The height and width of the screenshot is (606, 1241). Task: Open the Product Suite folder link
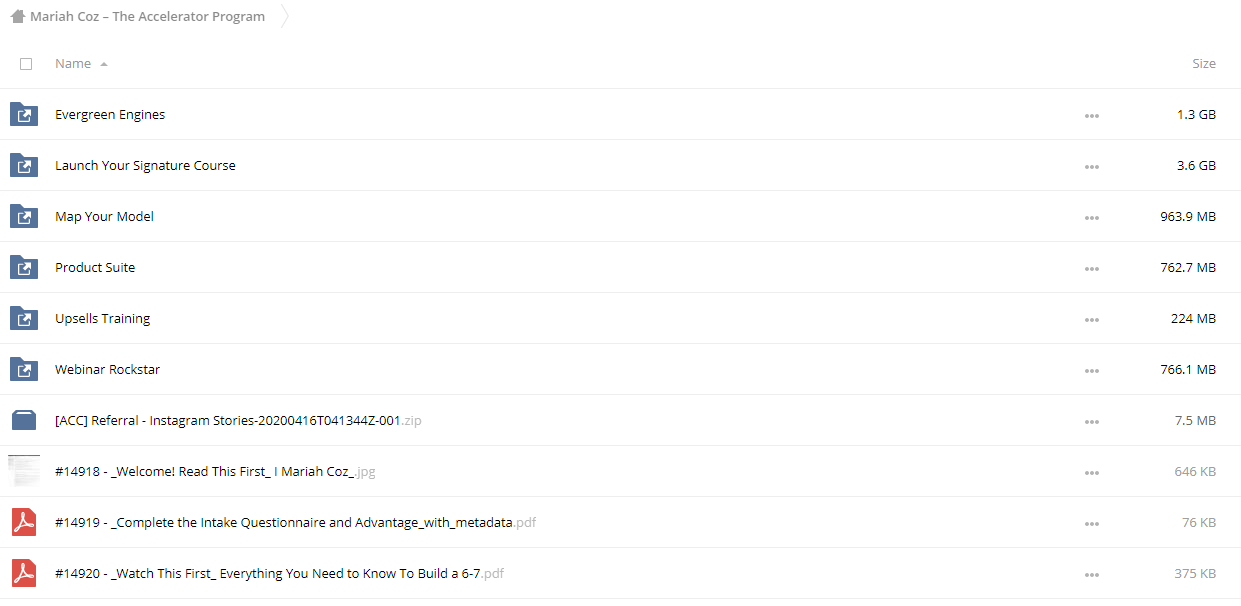(95, 267)
